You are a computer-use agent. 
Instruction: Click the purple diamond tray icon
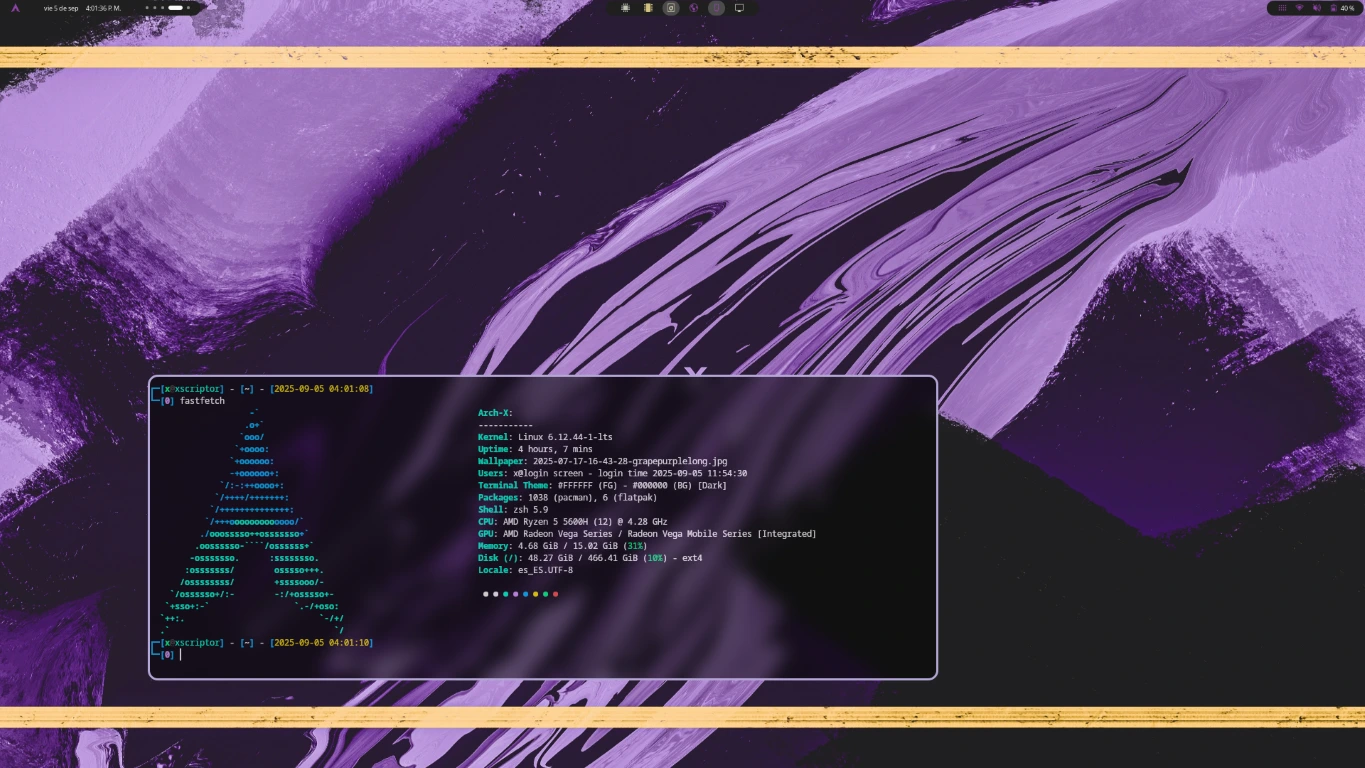(x=1299, y=8)
